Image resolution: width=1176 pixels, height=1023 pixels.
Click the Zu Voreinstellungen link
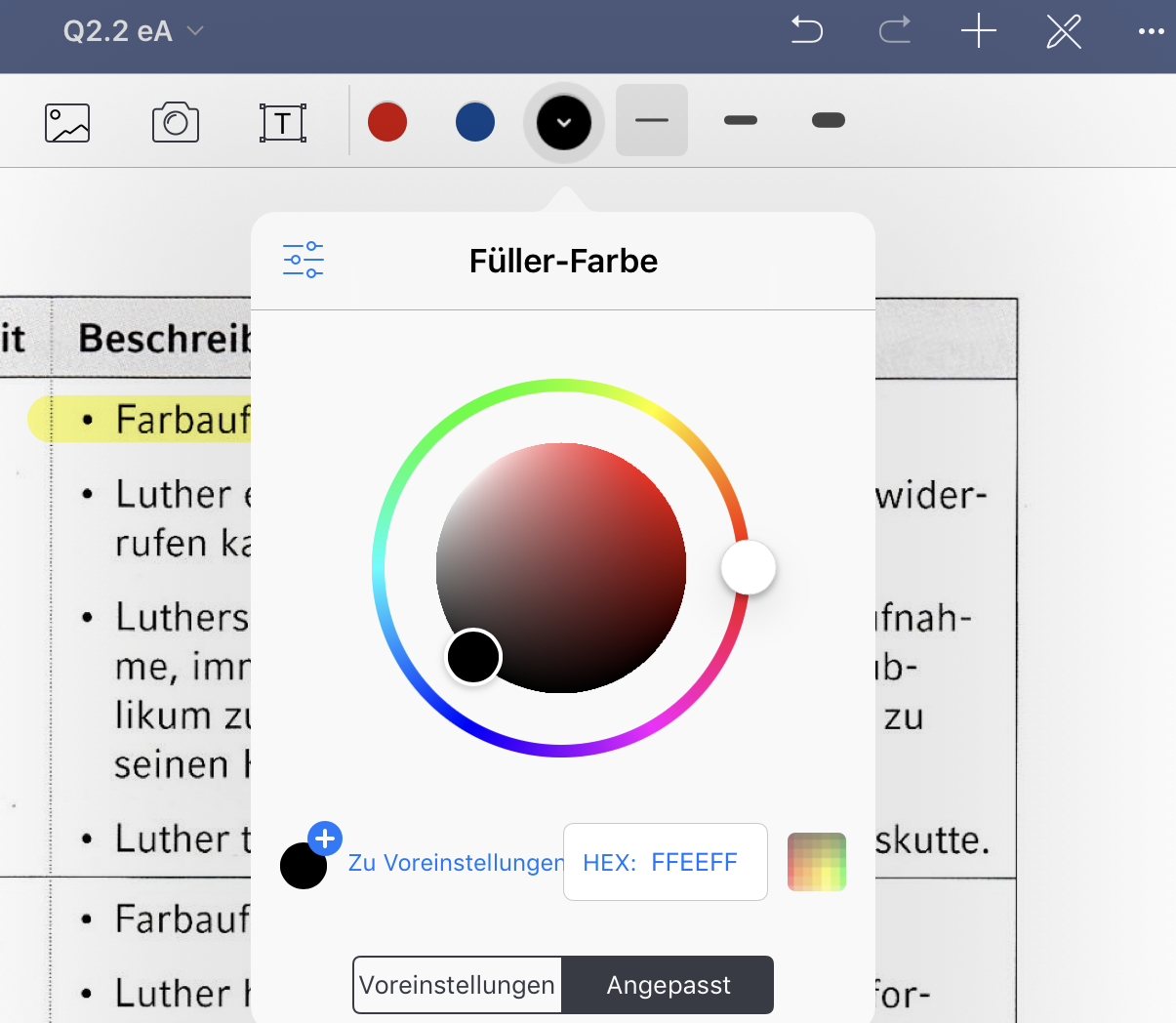pos(456,863)
